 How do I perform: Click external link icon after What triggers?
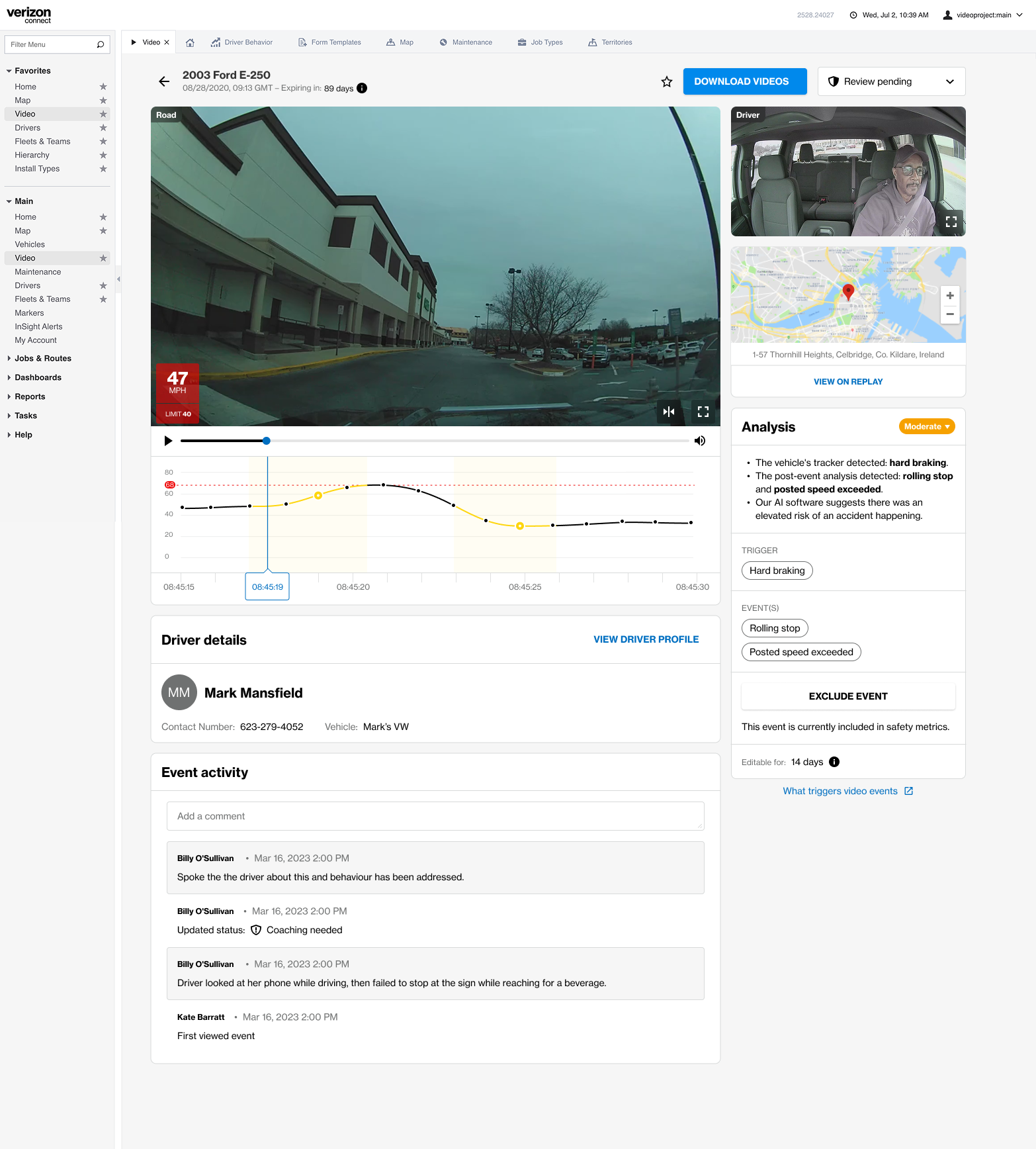tap(909, 791)
